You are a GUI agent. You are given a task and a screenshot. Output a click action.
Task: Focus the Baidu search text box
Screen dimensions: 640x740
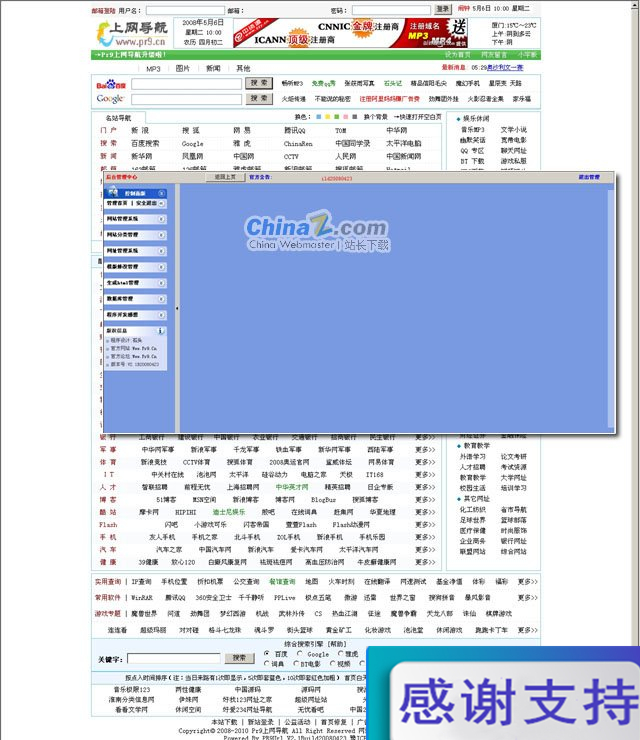pos(186,84)
